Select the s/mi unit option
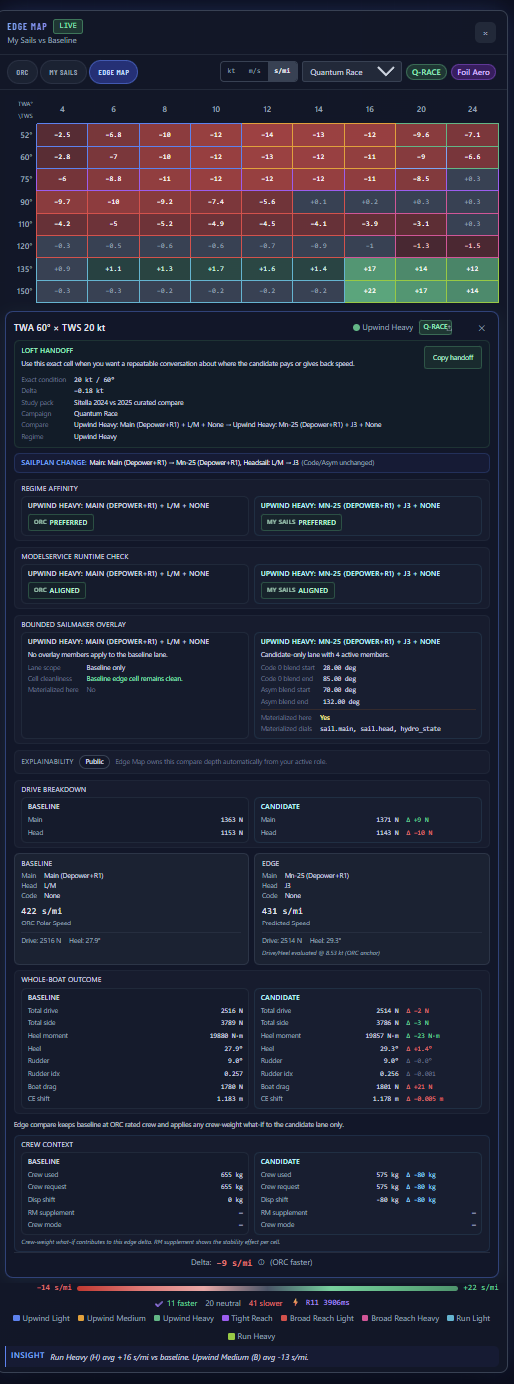514x1384 pixels. pos(282,71)
